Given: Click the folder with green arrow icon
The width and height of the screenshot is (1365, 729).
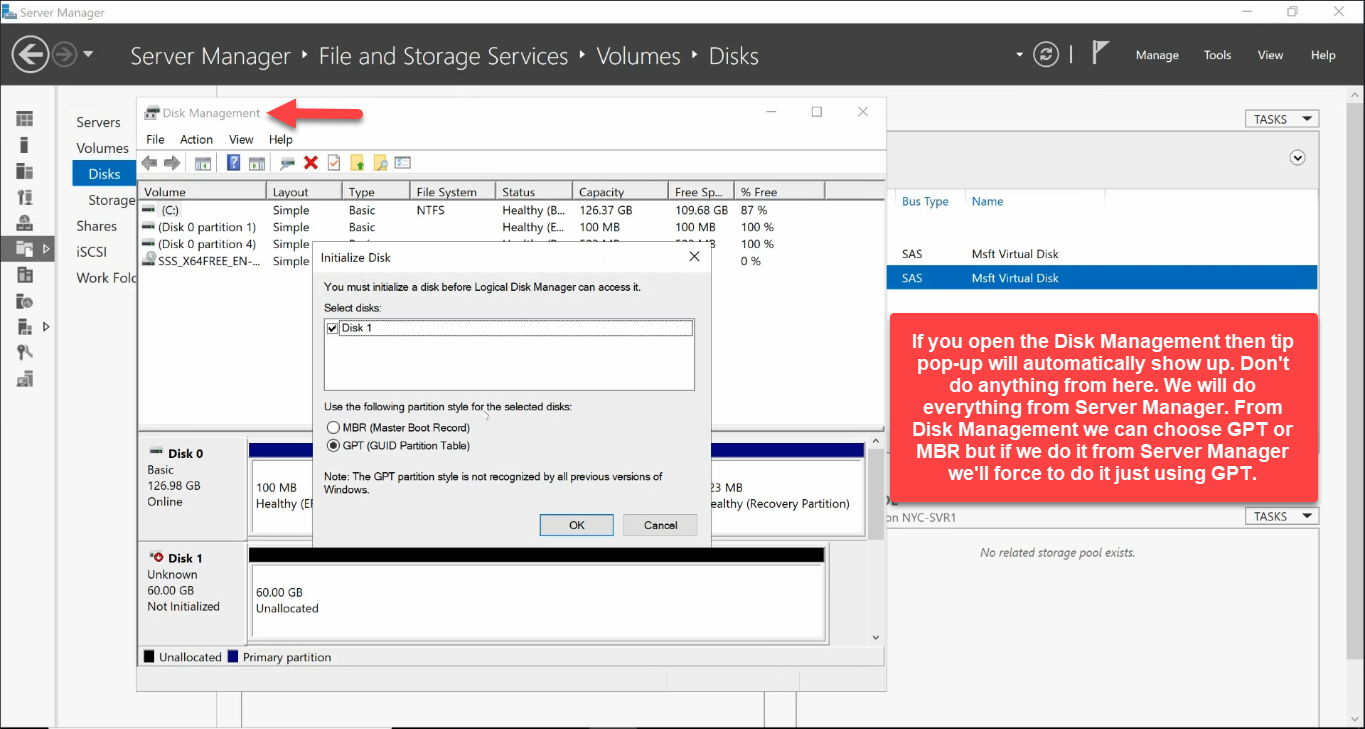Looking at the screenshot, I should [x=357, y=163].
